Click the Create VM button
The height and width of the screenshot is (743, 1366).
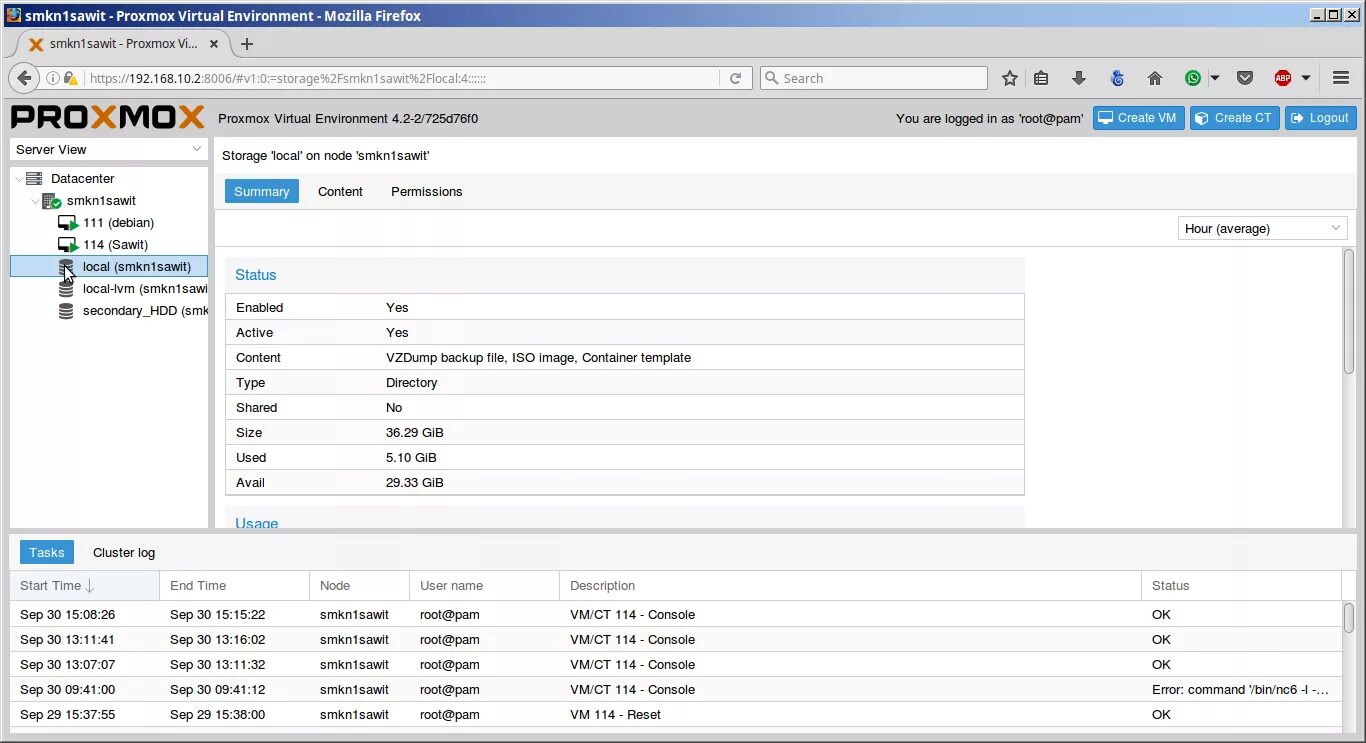[1138, 118]
